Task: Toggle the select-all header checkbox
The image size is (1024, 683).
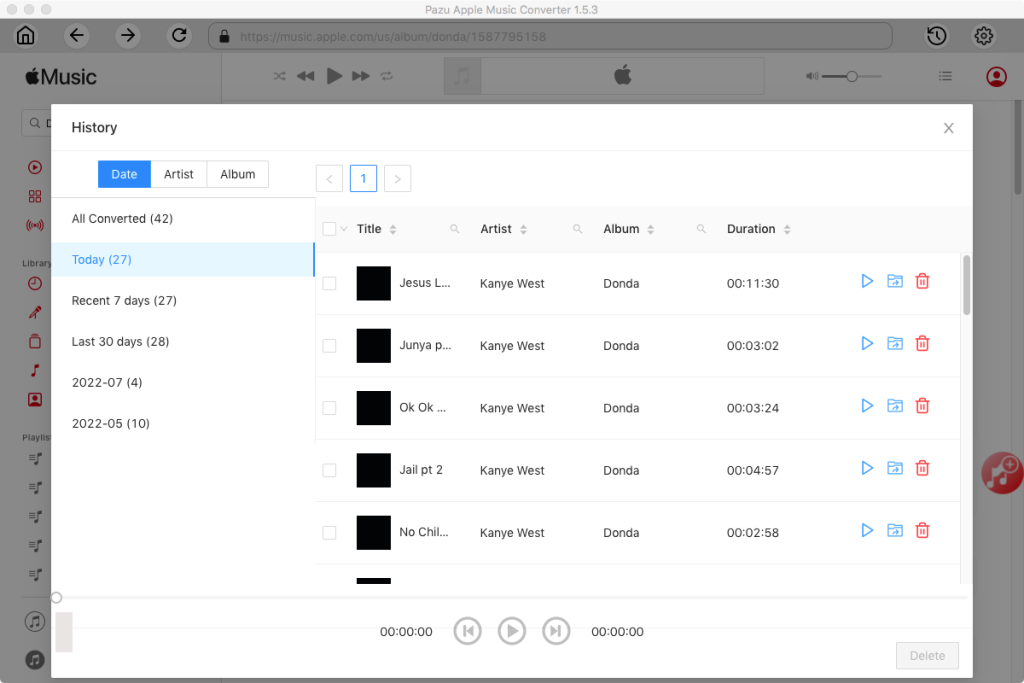Action: tap(329, 229)
